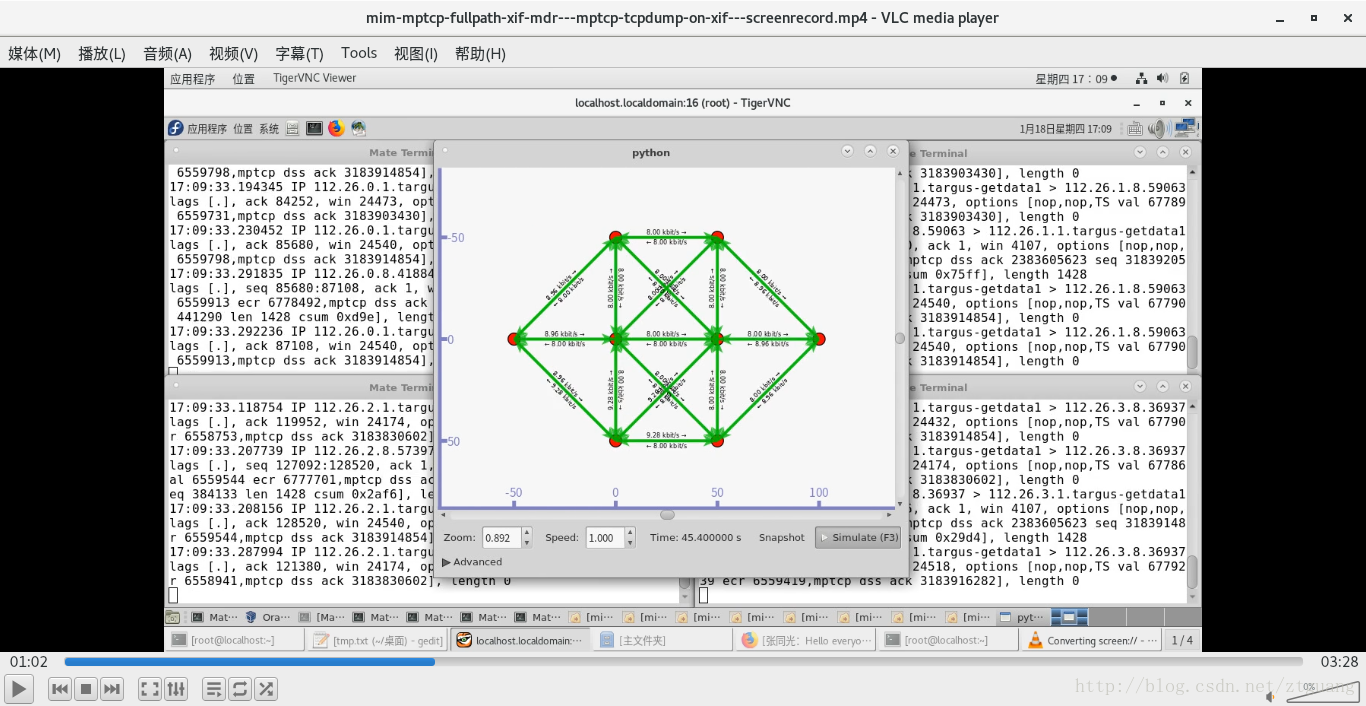The width and height of the screenshot is (1366, 706).
Task: Open the Tools menu in VLC
Action: pyautogui.click(x=359, y=54)
